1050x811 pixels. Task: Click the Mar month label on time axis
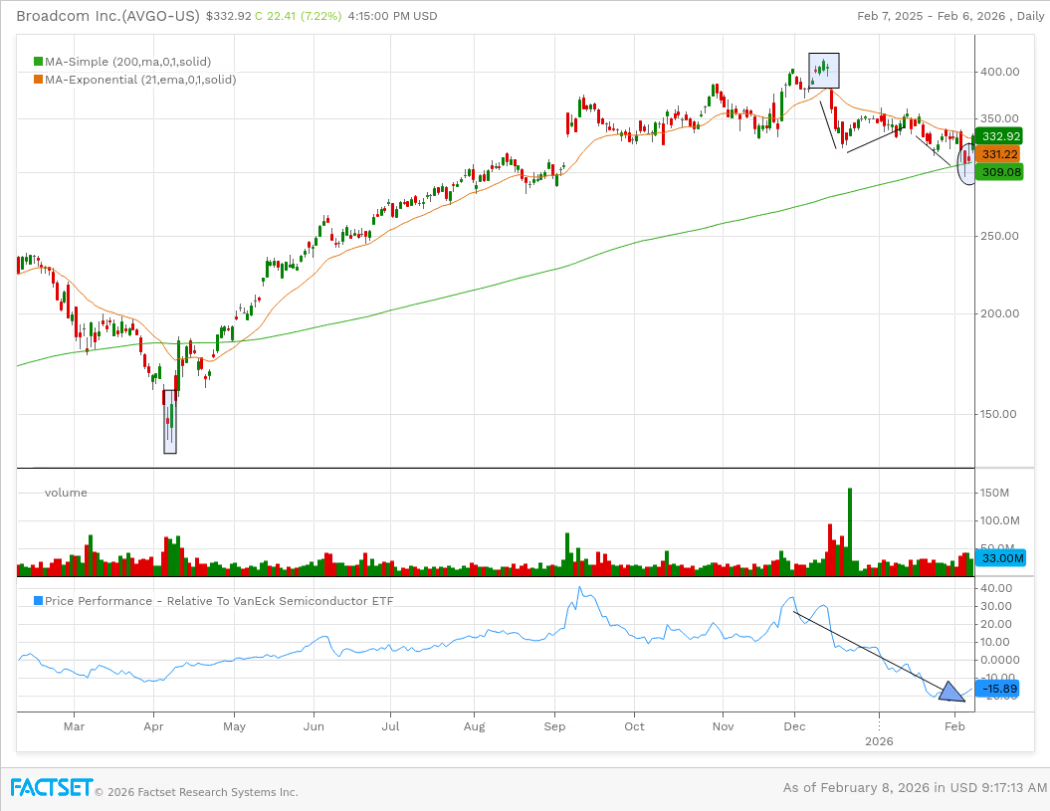click(74, 726)
